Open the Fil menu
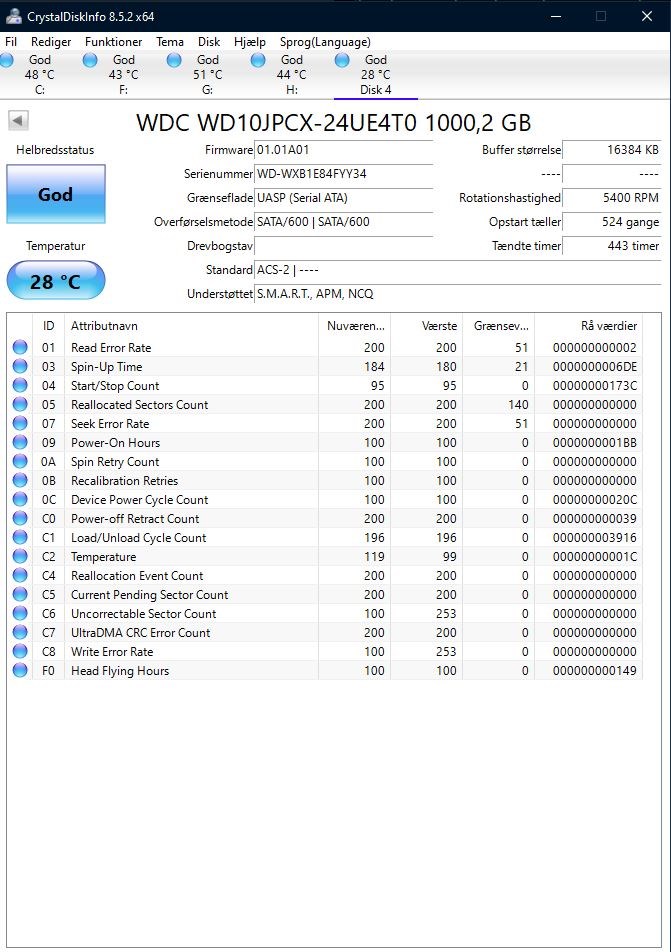Viewport: 671px width, 952px height. coord(11,42)
